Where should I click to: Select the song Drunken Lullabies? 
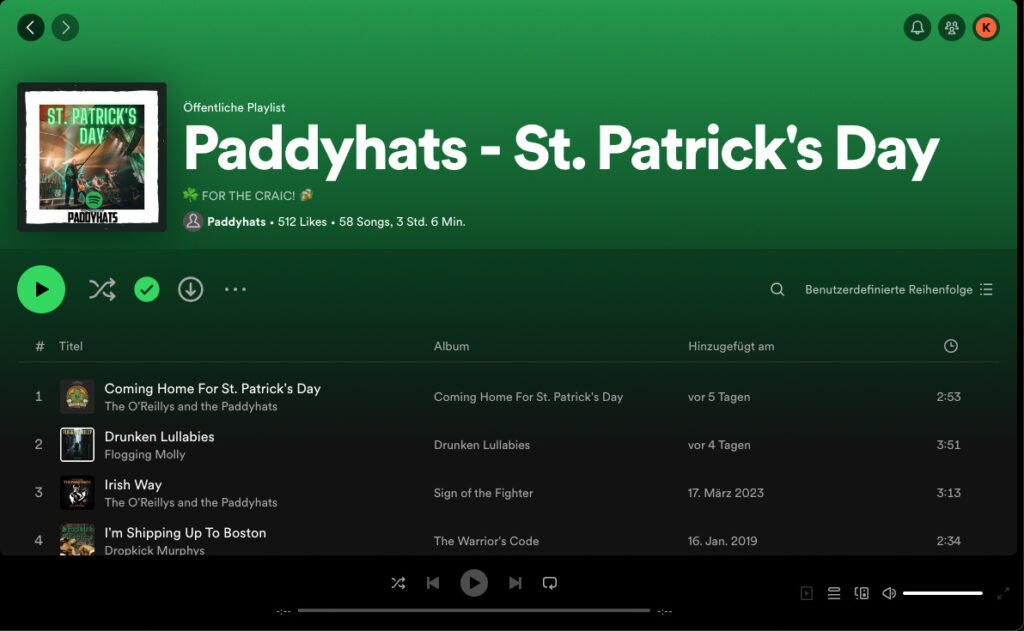pos(159,436)
